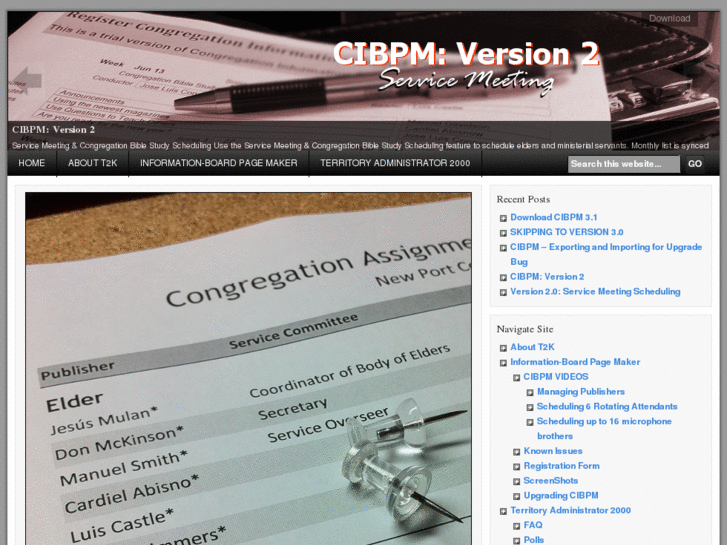Open the Managing Publishers video link

click(580, 391)
